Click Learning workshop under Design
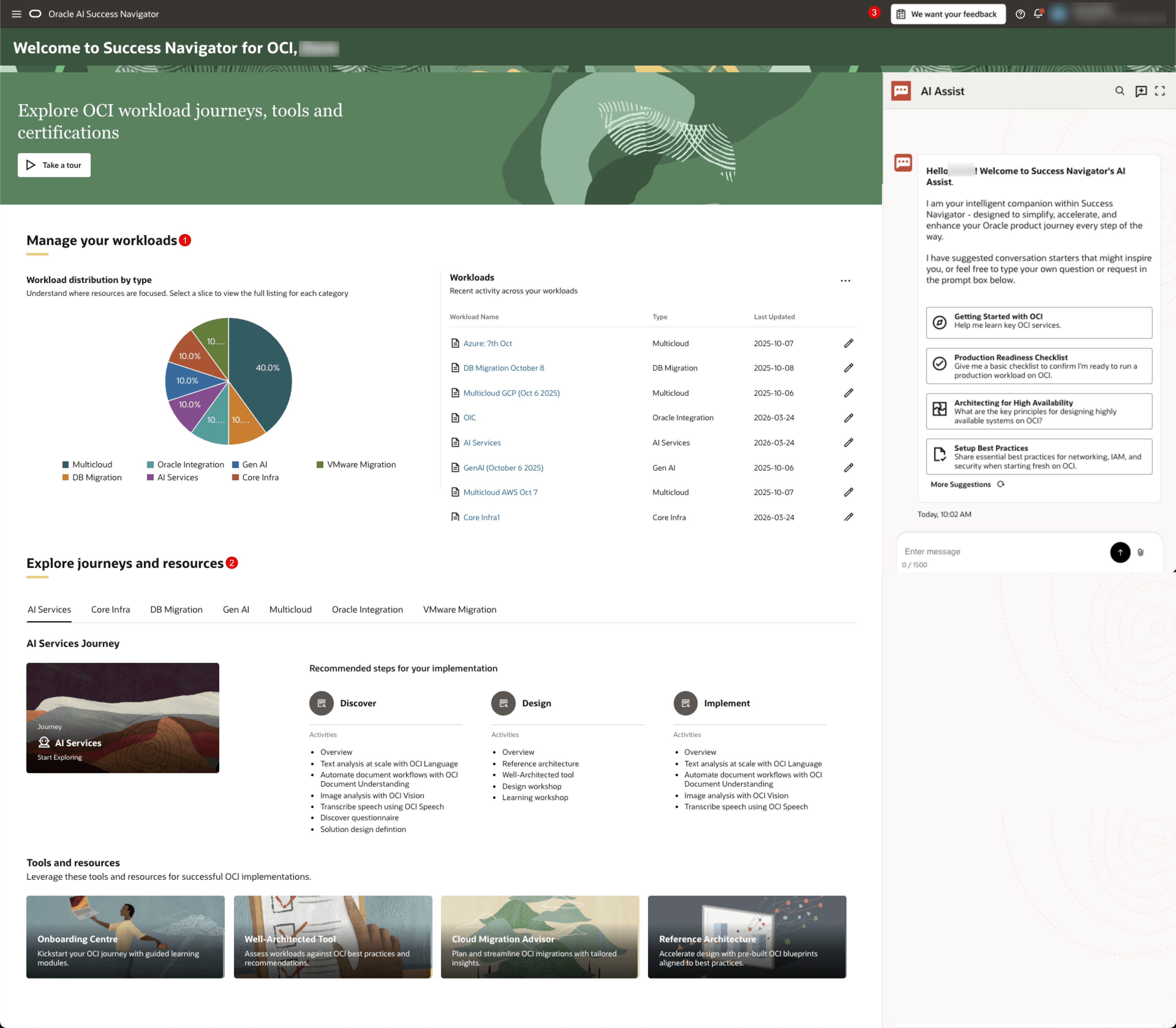Screen dimensions: 1176x1028 (535, 797)
